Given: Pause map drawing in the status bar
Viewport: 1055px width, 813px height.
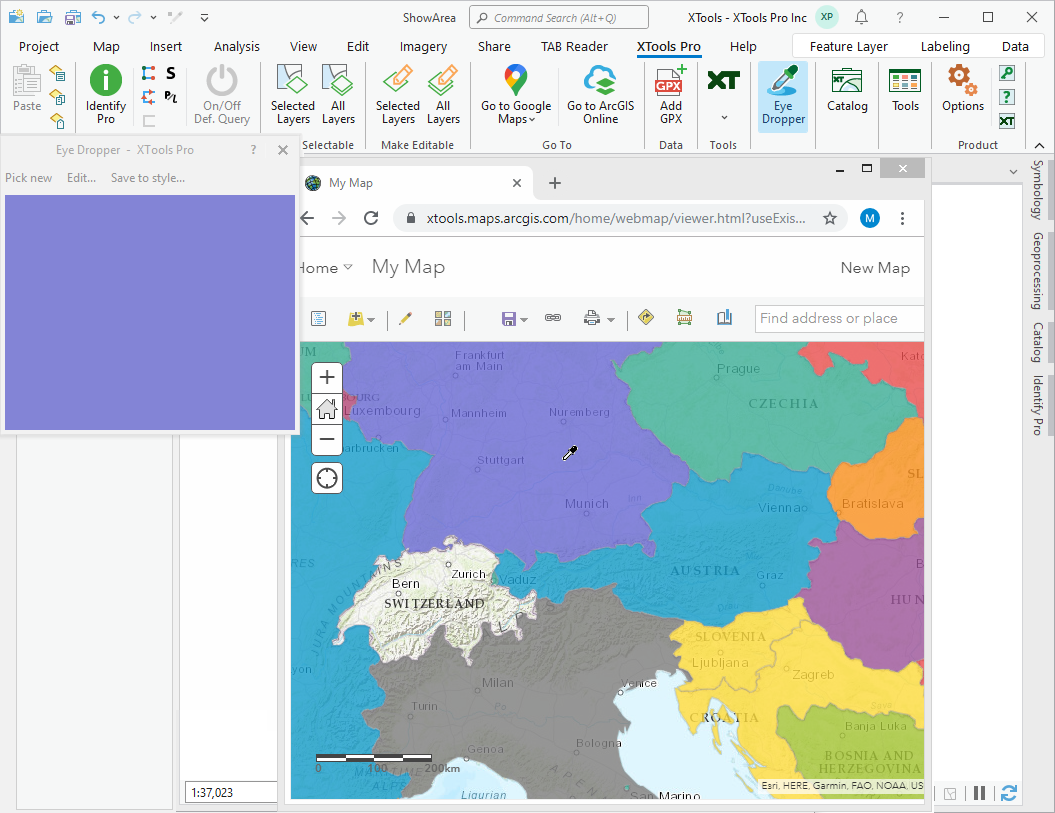Looking at the screenshot, I should point(980,793).
